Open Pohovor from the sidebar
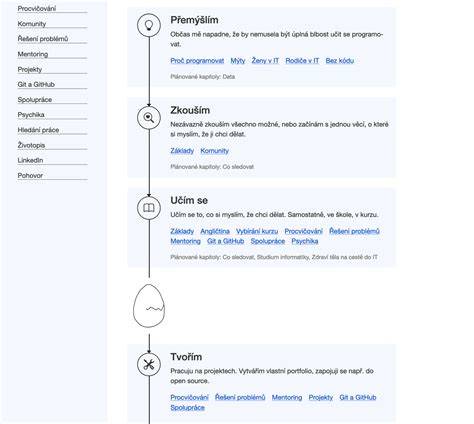 [30, 175]
